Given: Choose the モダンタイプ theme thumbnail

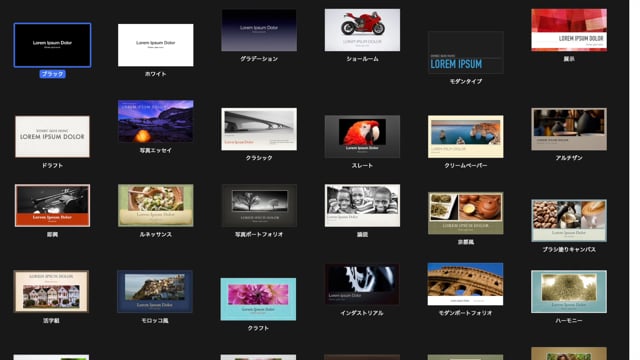Looking at the screenshot, I should coord(466,53).
